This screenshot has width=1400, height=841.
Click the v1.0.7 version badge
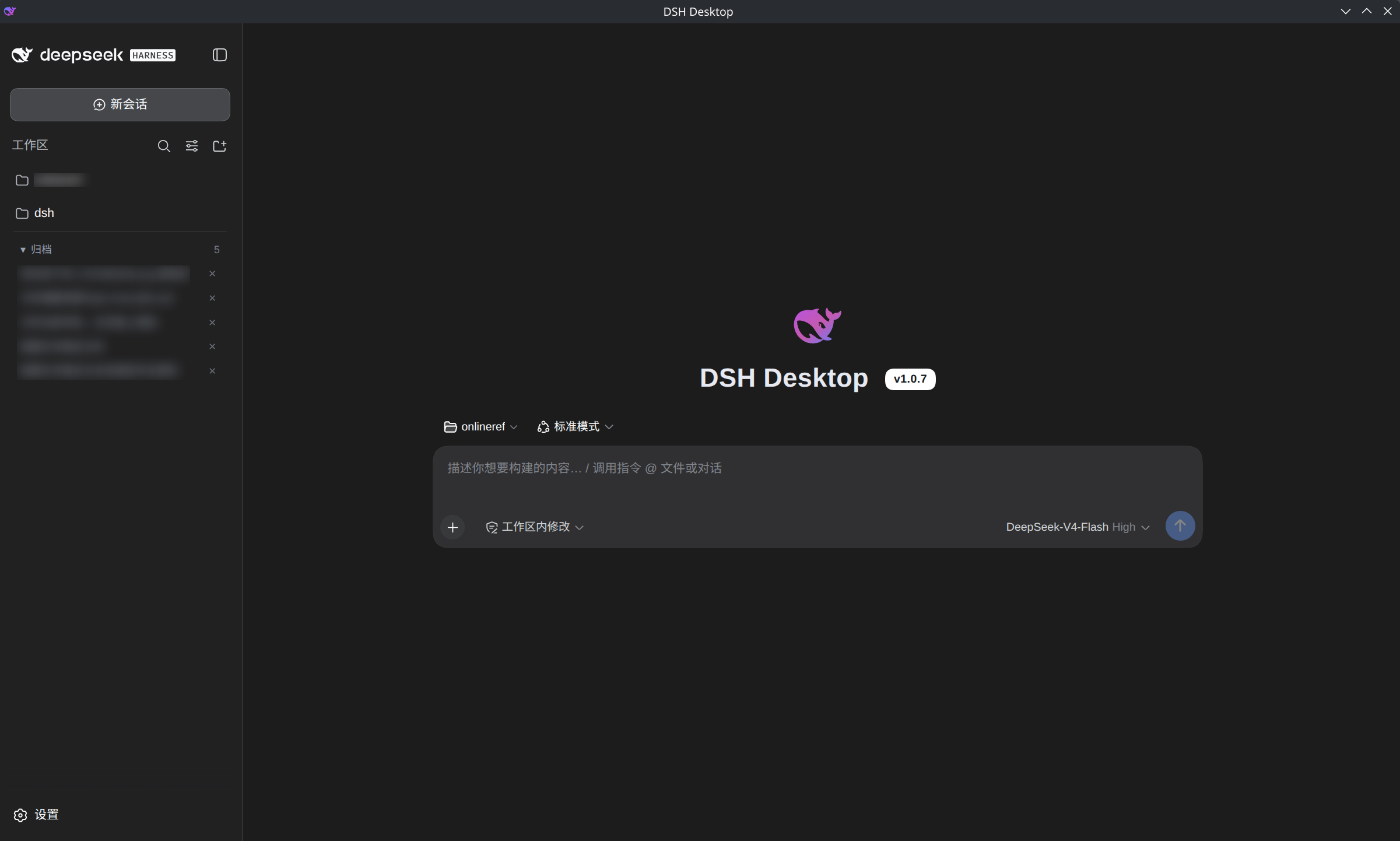910,379
